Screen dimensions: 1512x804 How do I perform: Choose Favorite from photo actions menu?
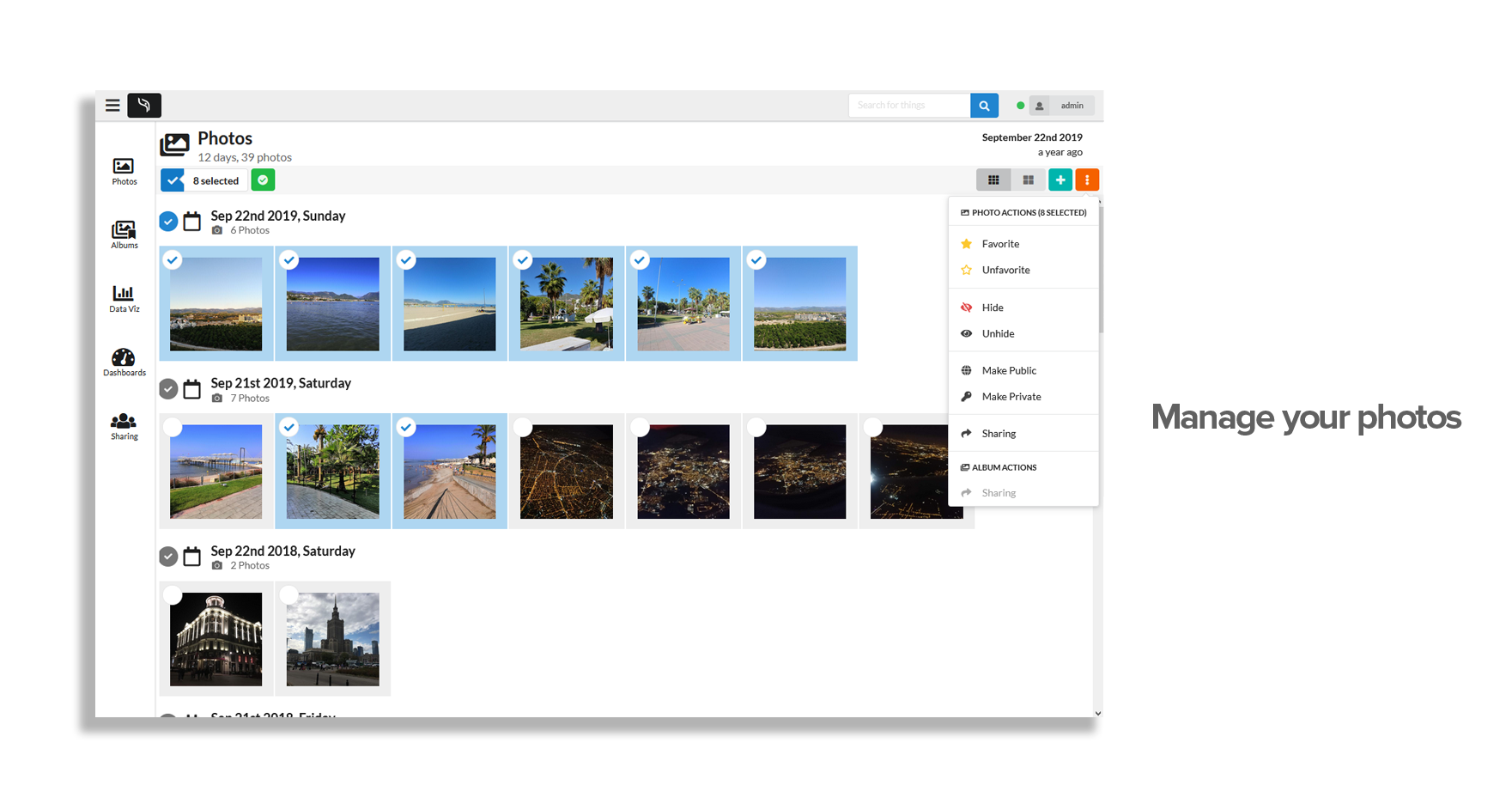coord(1023,244)
